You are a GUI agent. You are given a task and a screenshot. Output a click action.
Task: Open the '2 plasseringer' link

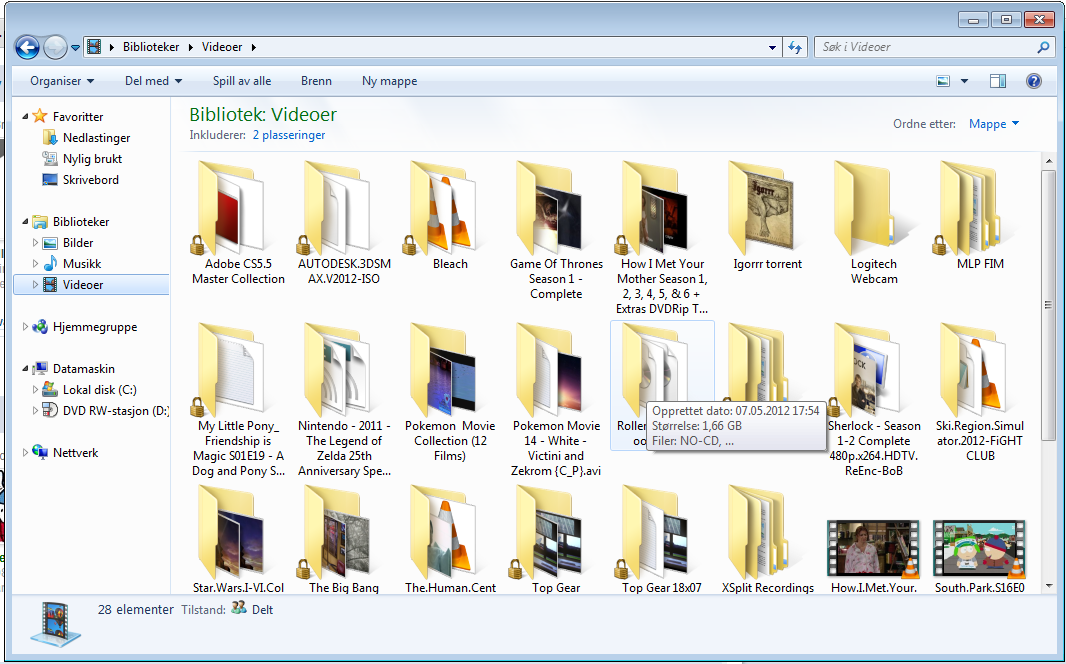(x=289, y=135)
